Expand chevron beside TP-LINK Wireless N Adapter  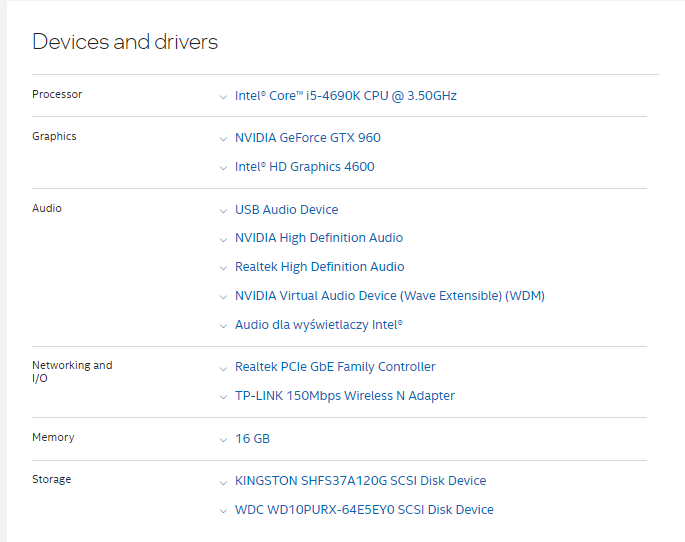pos(223,397)
